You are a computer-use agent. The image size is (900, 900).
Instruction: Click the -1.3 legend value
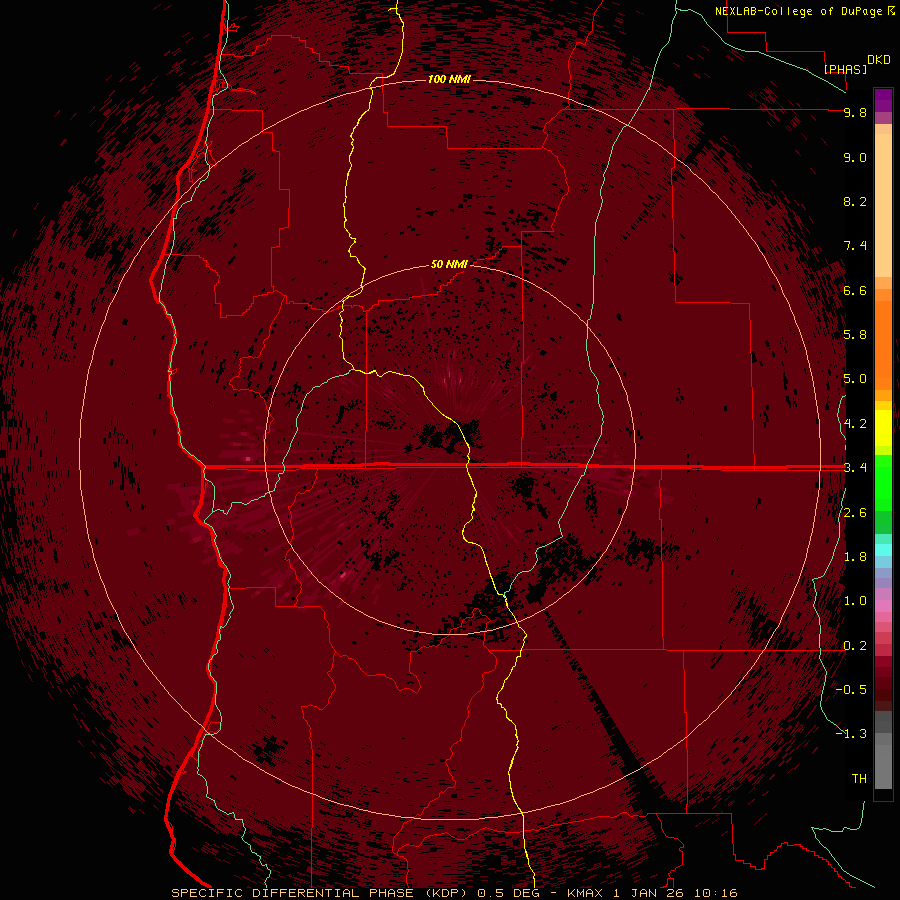pyautogui.click(x=851, y=734)
